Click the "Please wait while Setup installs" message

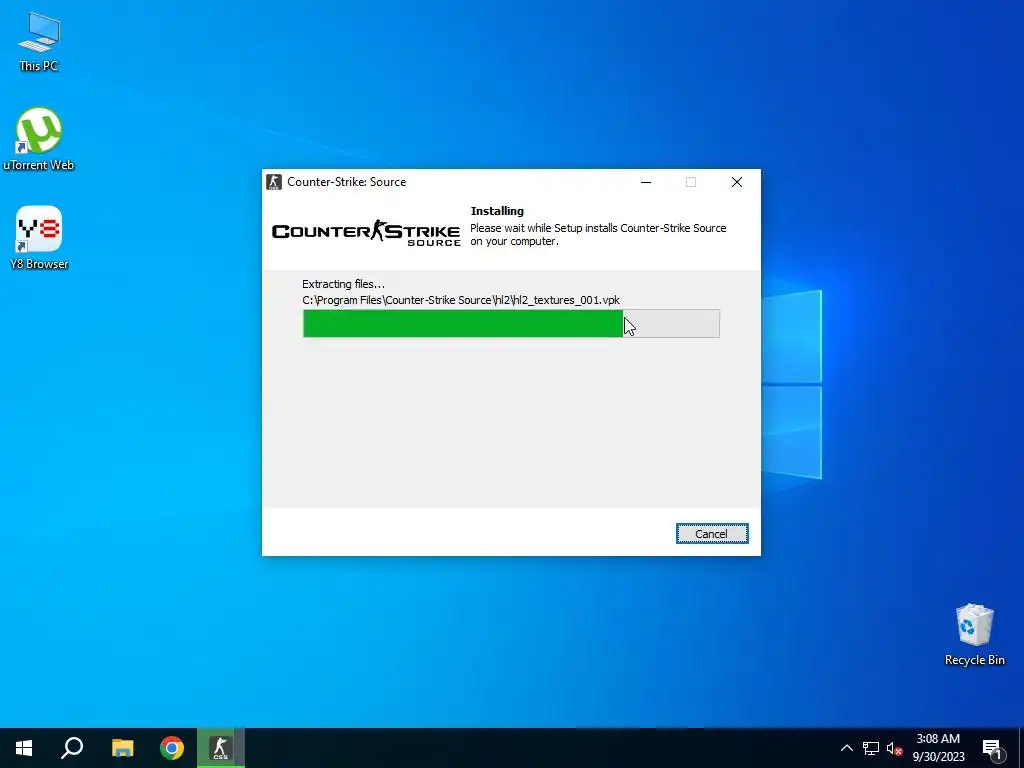pos(598,234)
